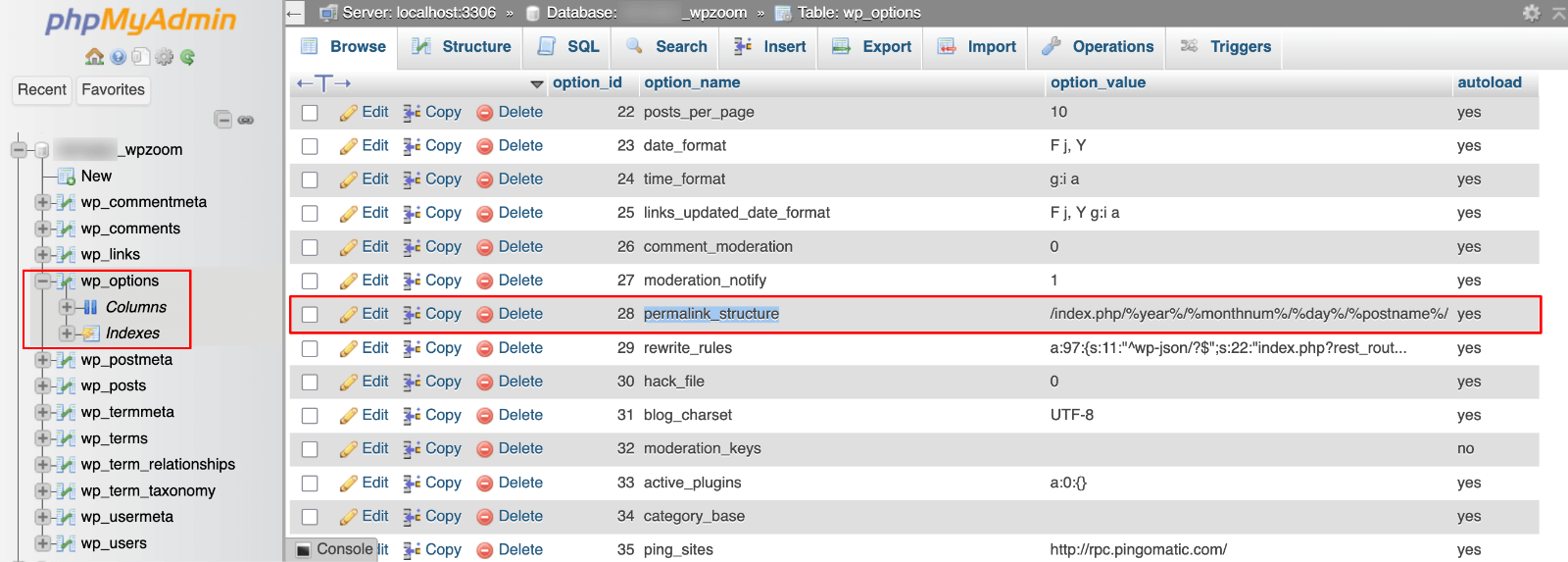The height and width of the screenshot is (562, 1568).
Task: Go to the Export tab
Action: coord(871,46)
